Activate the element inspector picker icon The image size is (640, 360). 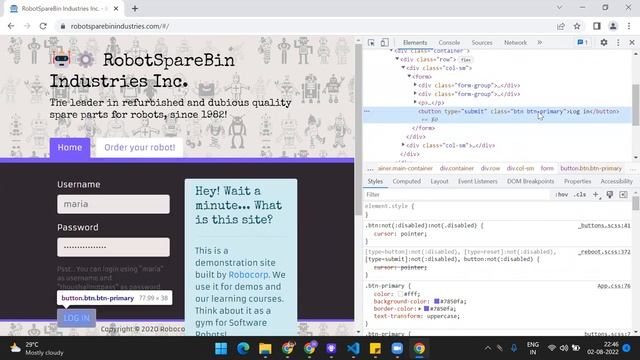click(371, 42)
